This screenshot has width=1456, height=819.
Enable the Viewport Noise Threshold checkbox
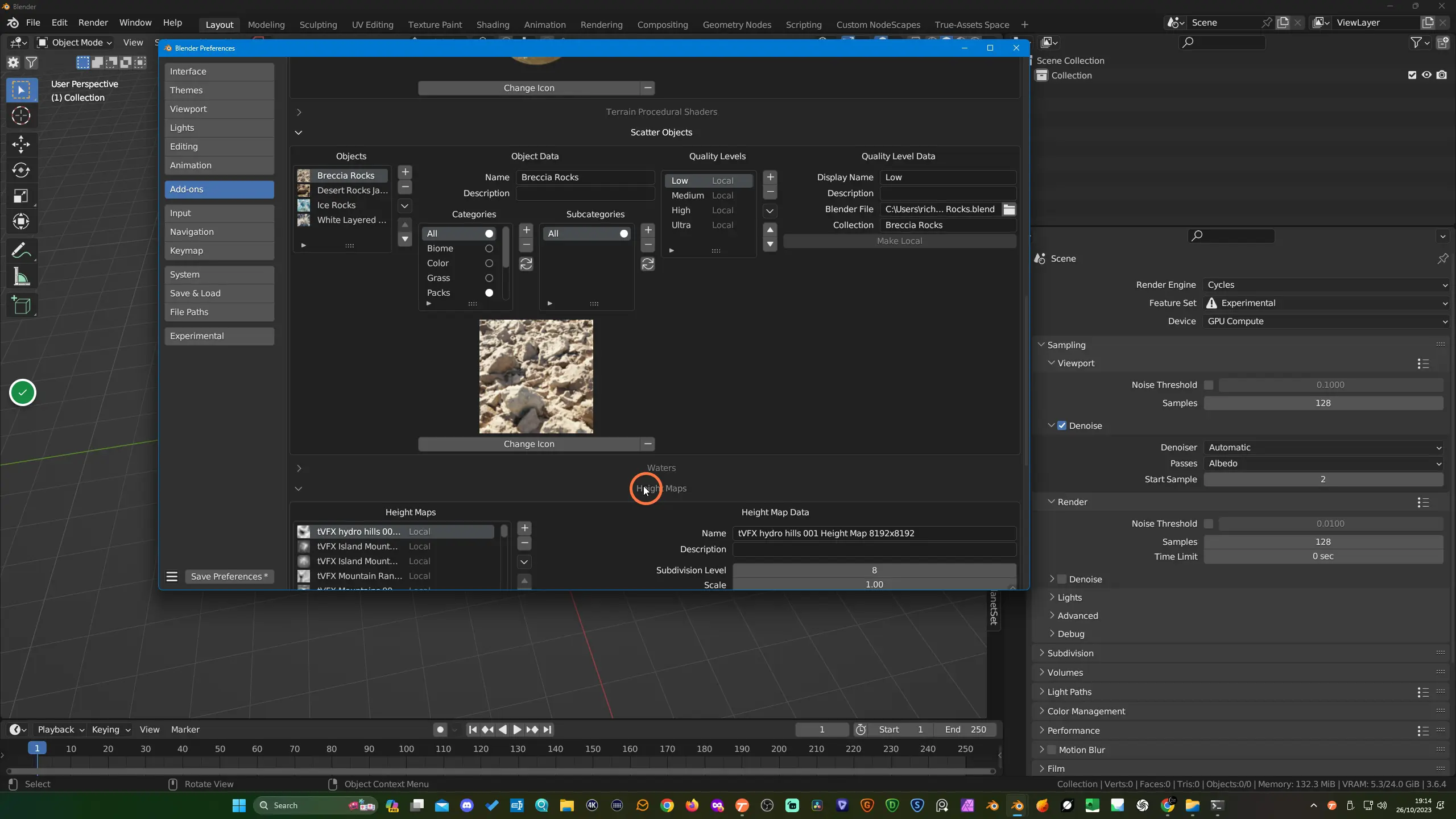click(x=1209, y=385)
